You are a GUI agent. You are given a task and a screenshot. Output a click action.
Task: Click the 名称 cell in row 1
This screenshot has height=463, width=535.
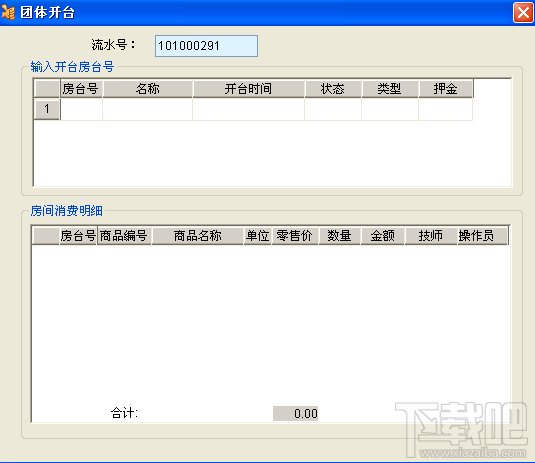[x=147, y=109]
